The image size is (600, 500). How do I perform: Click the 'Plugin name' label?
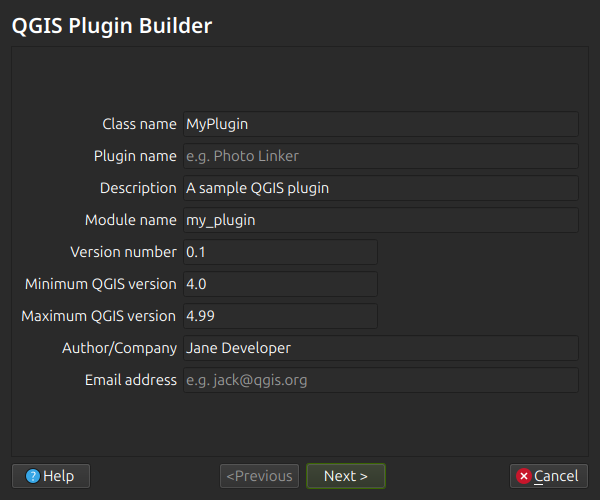135,156
